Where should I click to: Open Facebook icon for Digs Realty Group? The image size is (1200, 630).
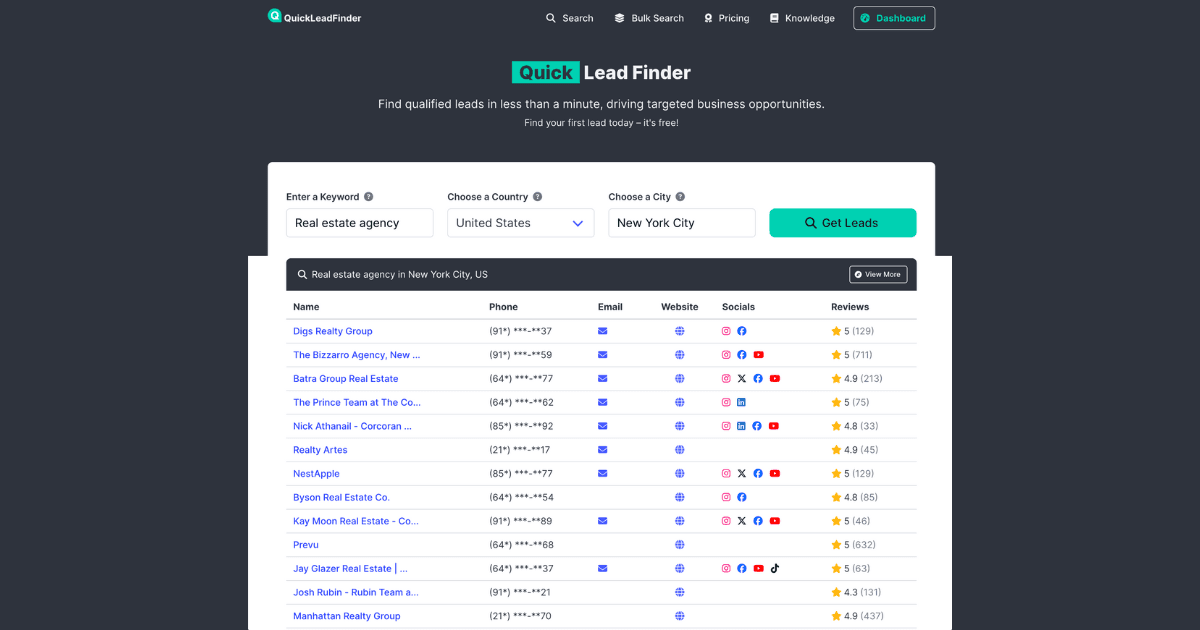coord(742,331)
